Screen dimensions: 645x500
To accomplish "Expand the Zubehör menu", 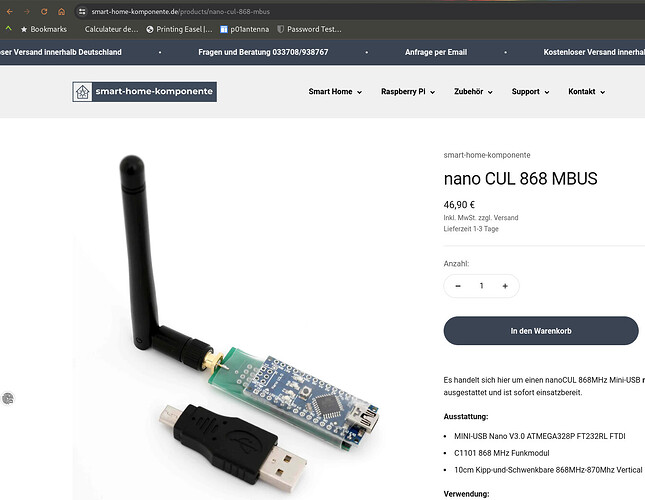I will click(473, 92).
